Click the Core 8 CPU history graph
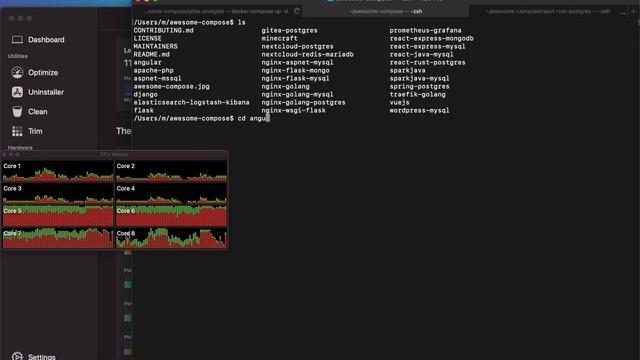This screenshot has width=640, height=360. click(x=171, y=238)
